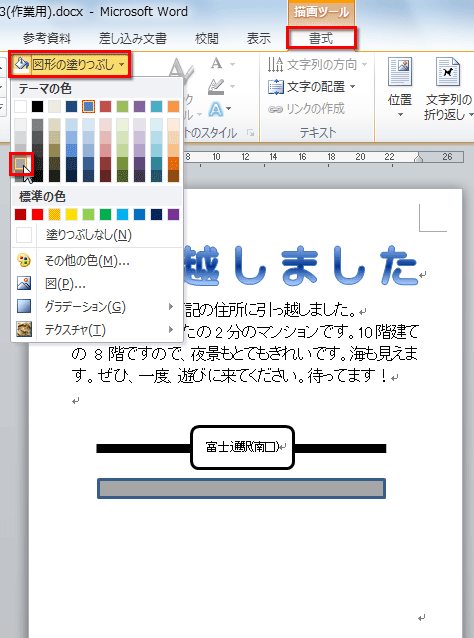Open the 位置 position button
Image resolution: width=474 pixels, height=638 pixels.
(400, 88)
